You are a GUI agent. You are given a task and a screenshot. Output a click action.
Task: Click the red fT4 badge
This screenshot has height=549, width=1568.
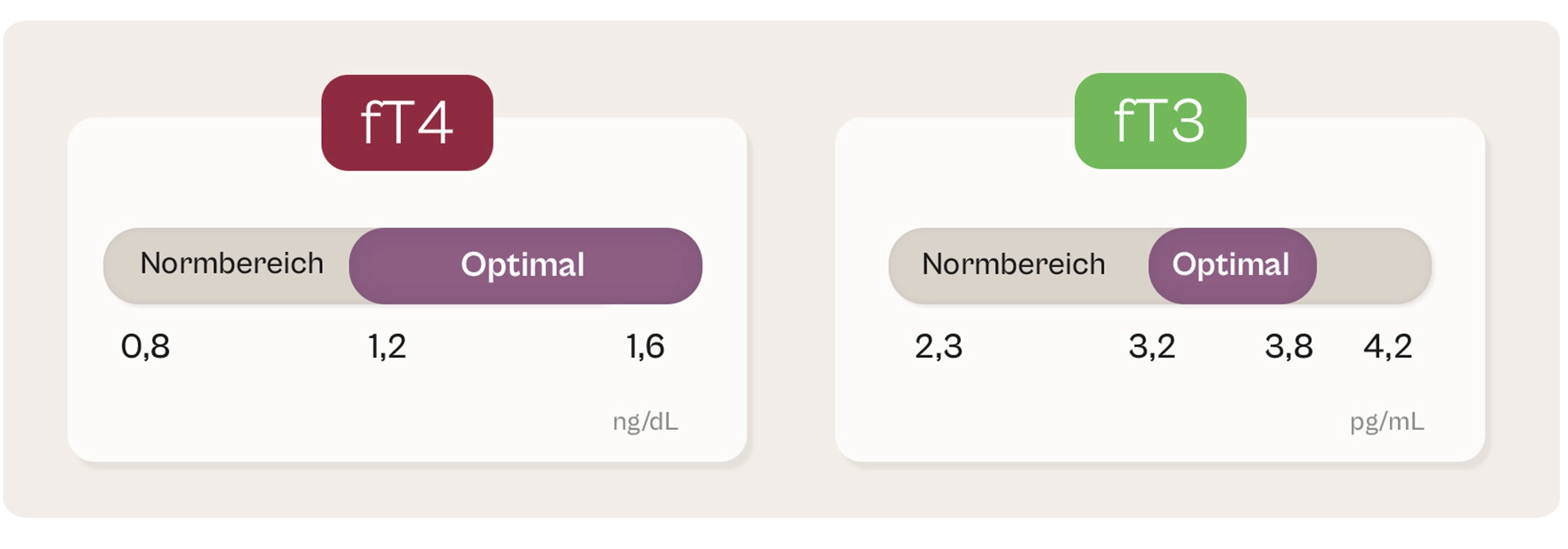(x=407, y=122)
